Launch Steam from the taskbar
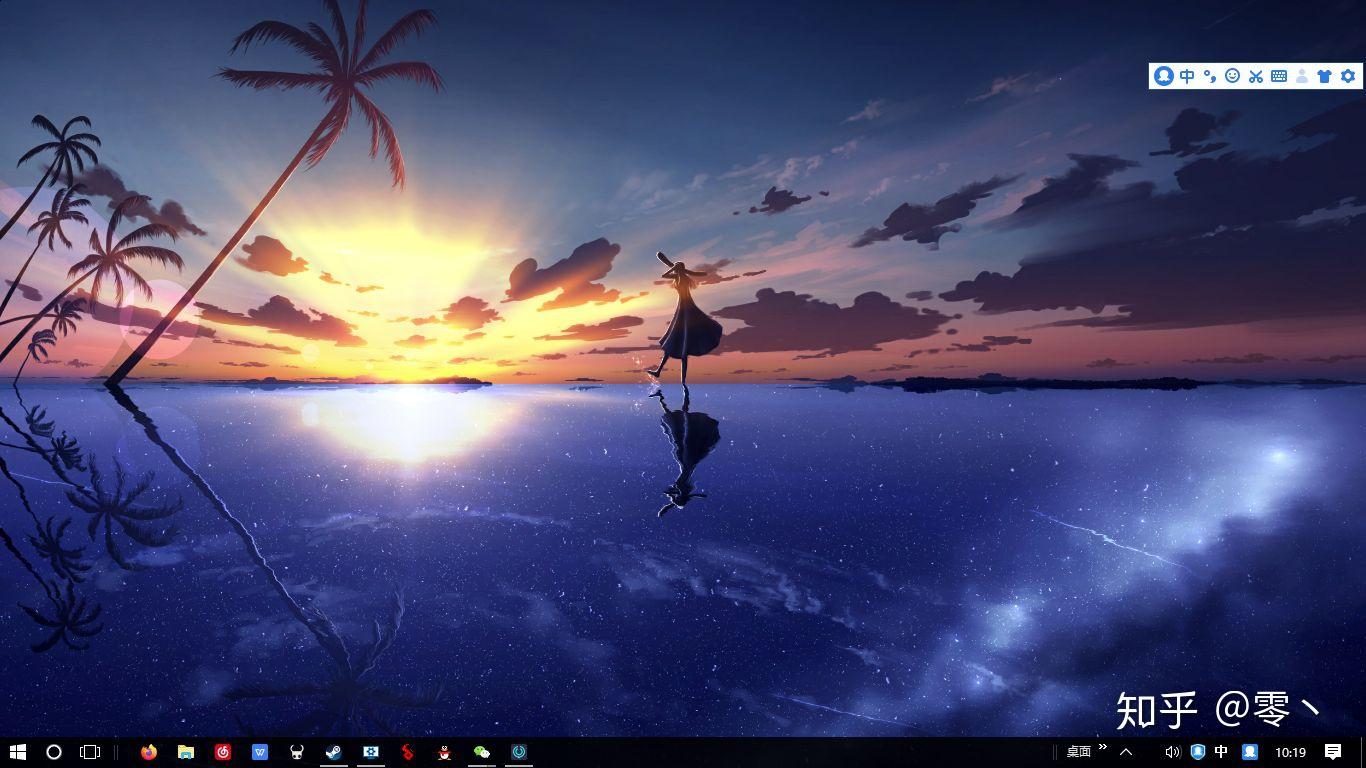Screen dimensions: 1366x768 pos(333,752)
